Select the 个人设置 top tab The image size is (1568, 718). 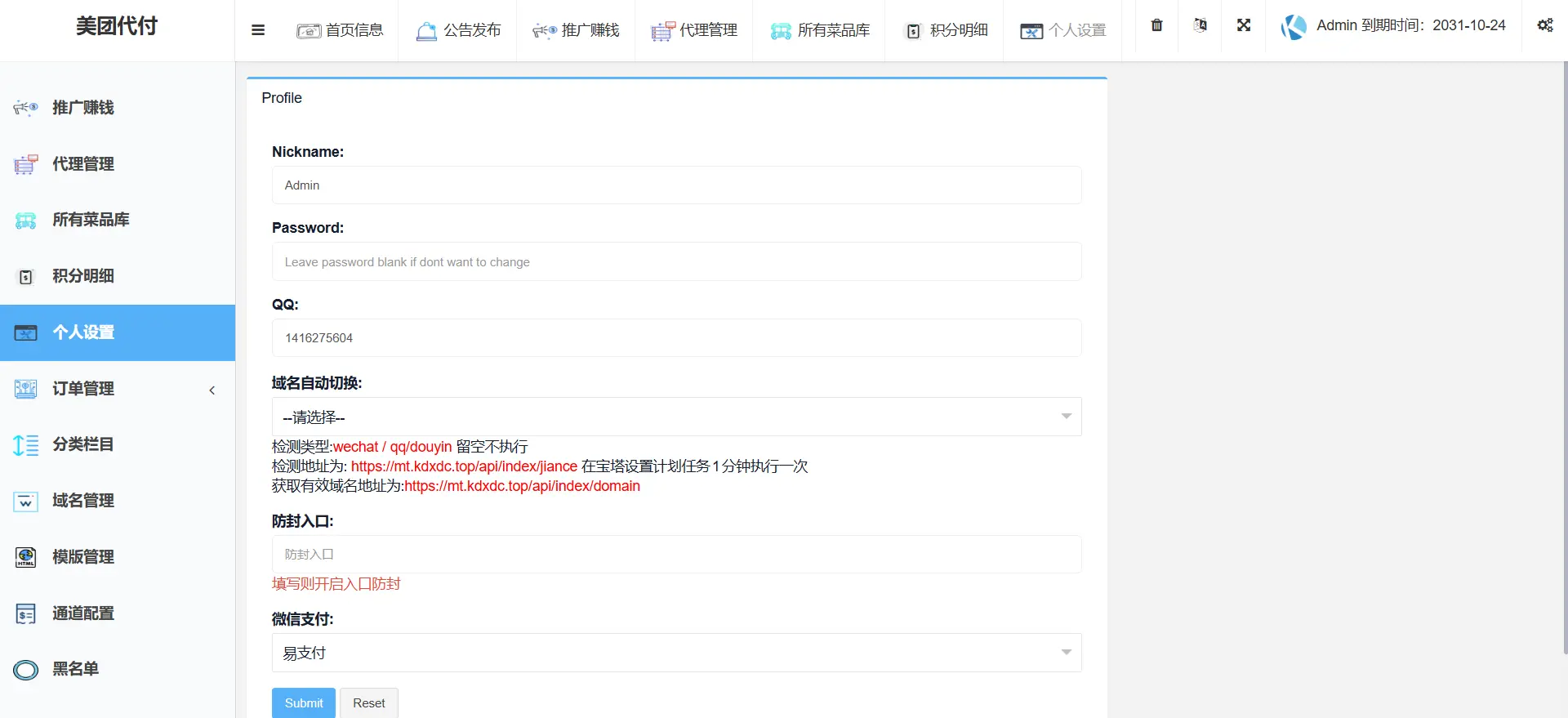pyautogui.click(x=1062, y=30)
